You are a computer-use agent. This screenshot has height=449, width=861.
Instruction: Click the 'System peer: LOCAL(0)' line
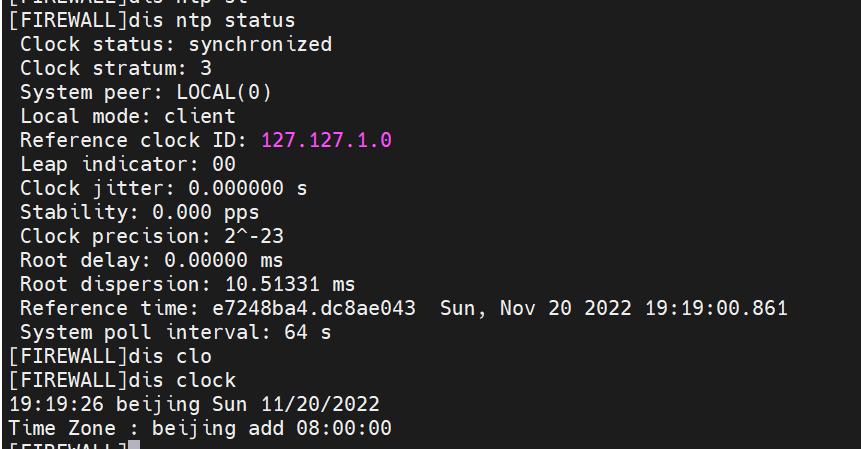click(x=146, y=92)
